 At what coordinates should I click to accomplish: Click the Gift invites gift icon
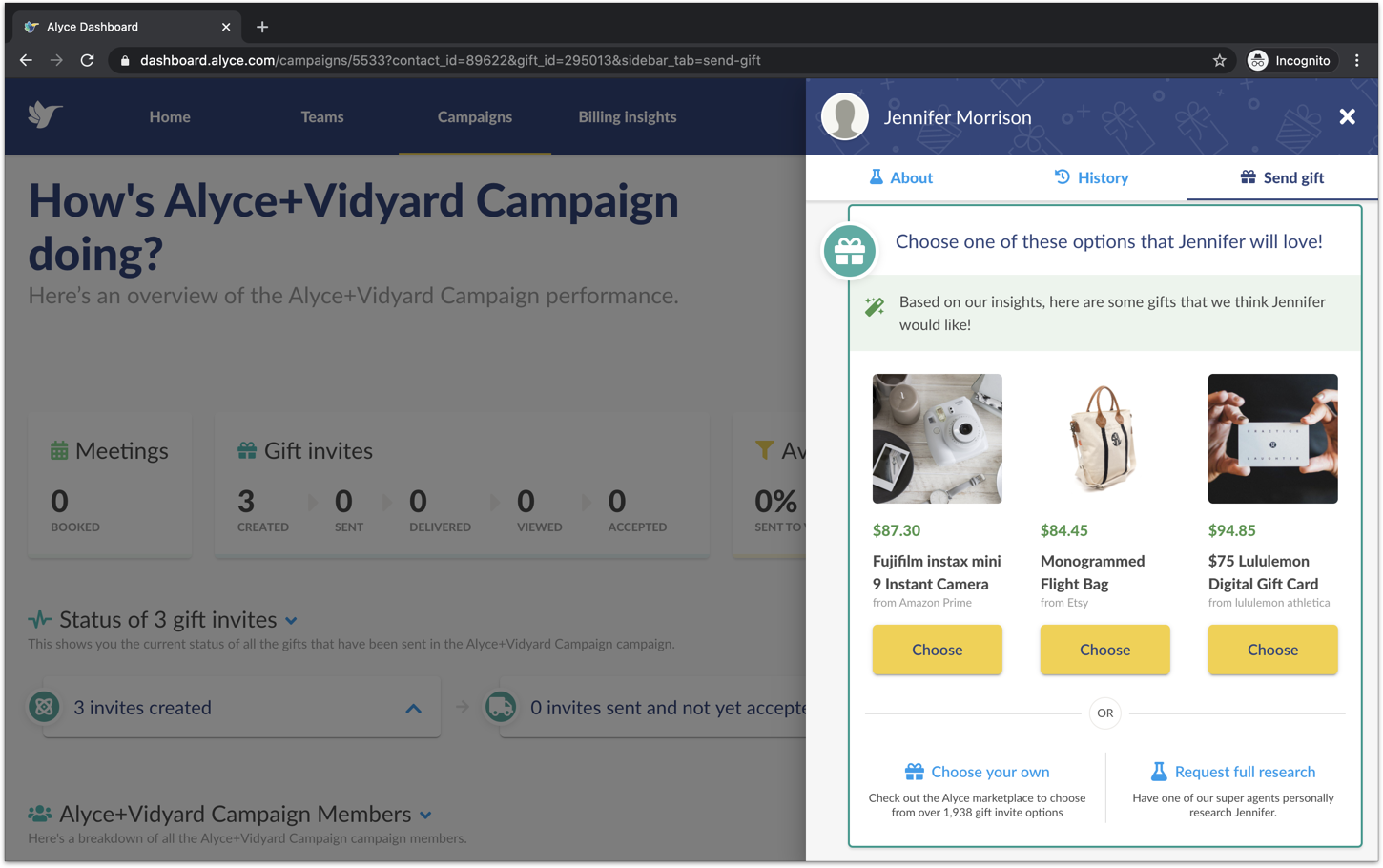pyautogui.click(x=247, y=450)
